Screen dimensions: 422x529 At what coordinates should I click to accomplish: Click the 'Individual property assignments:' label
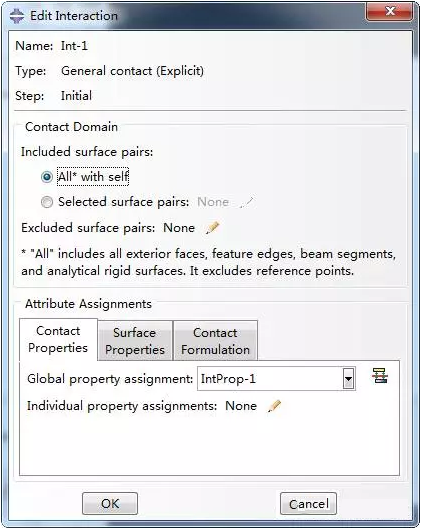pyautogui.click(x=122, y=406)
